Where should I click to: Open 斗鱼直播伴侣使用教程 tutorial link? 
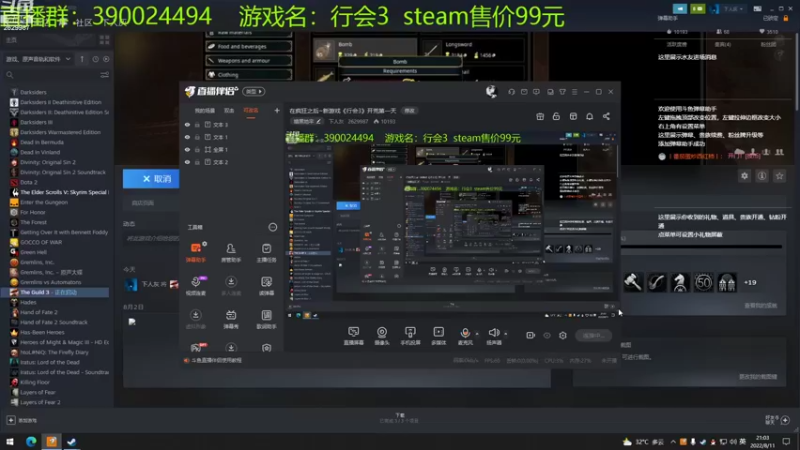pos(216,360)
